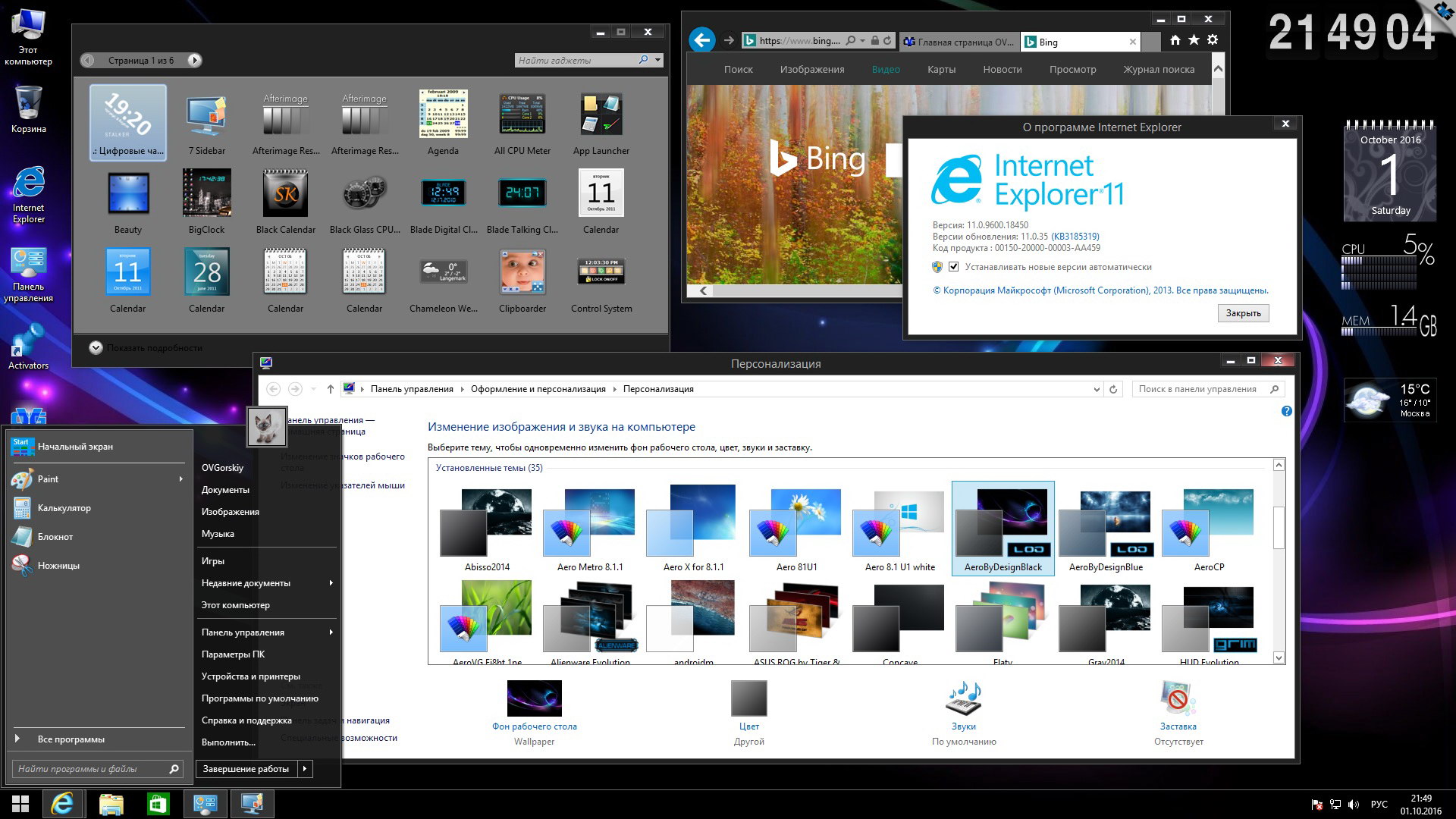This screenshot has height=819, width=1456.
Task: Open File Explorer from taskbar
Action: pos(111,804)
